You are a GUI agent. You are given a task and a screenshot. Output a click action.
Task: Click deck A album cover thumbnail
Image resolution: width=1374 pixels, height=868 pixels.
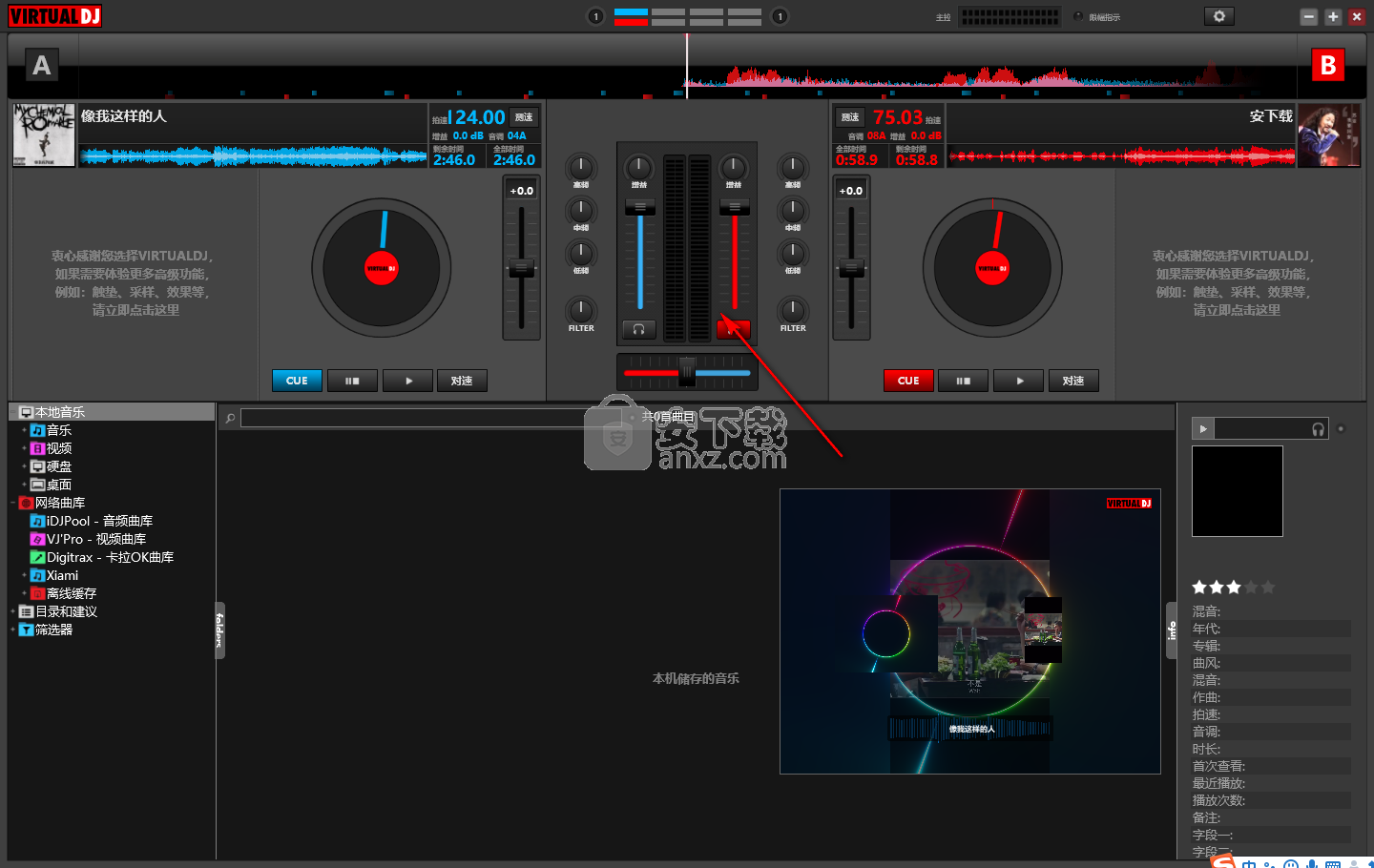[44, 135]
